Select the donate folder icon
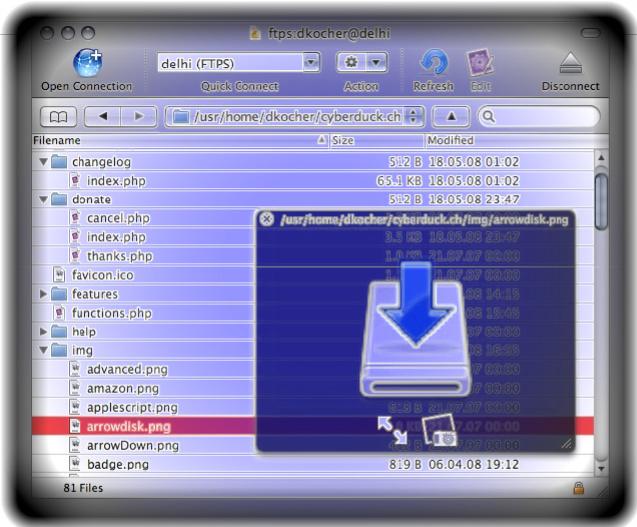The height and width of the screenshot is (527, 637). coord(59,200)
